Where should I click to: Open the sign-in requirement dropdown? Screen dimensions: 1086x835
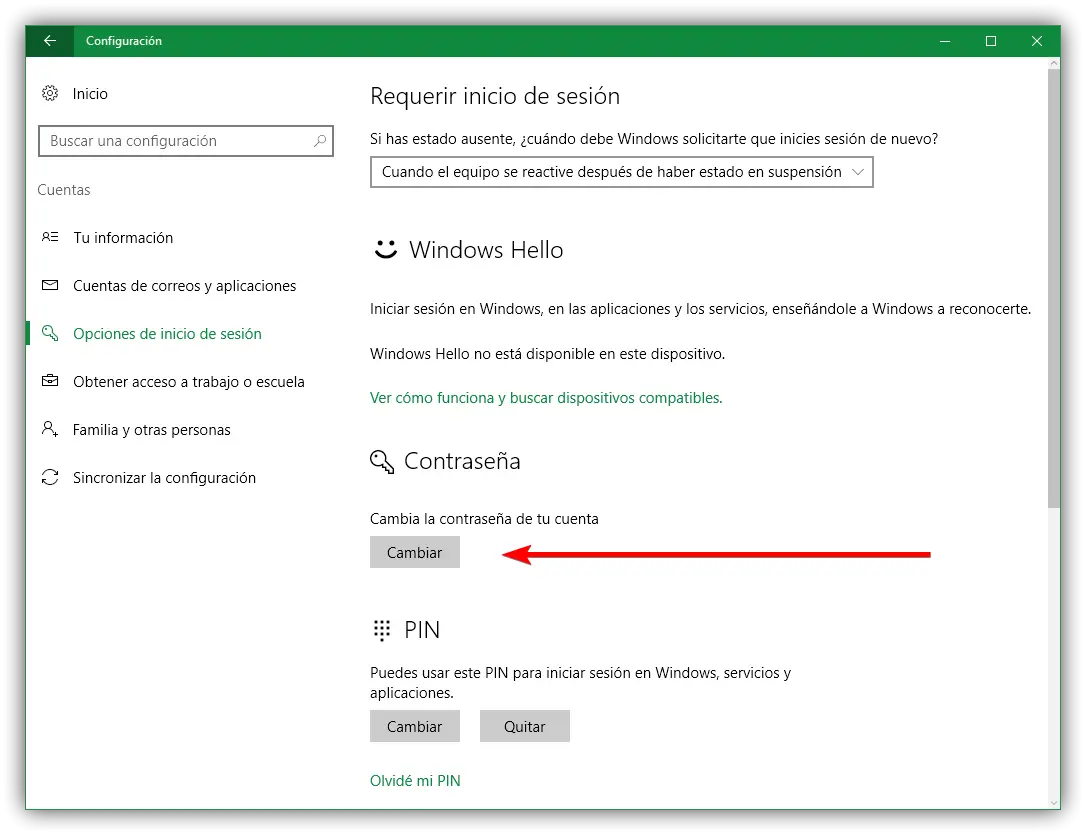[621, 172]
